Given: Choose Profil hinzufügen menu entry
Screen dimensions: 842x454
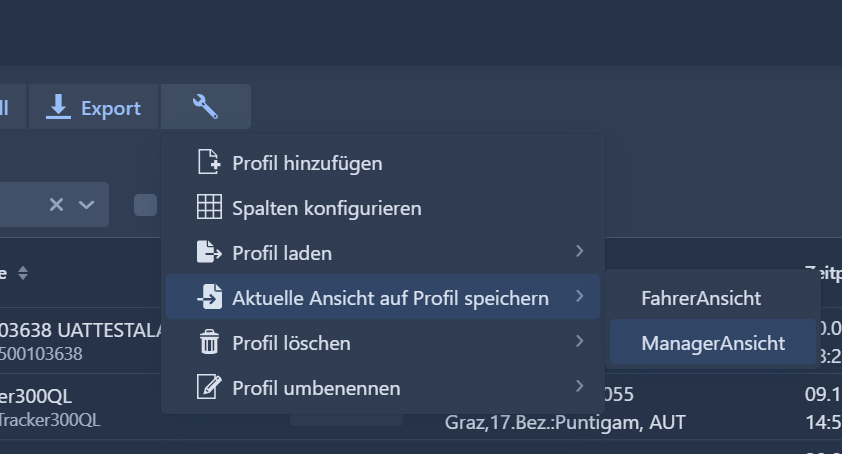Looking at the screenshot, I should coord(307,162).
